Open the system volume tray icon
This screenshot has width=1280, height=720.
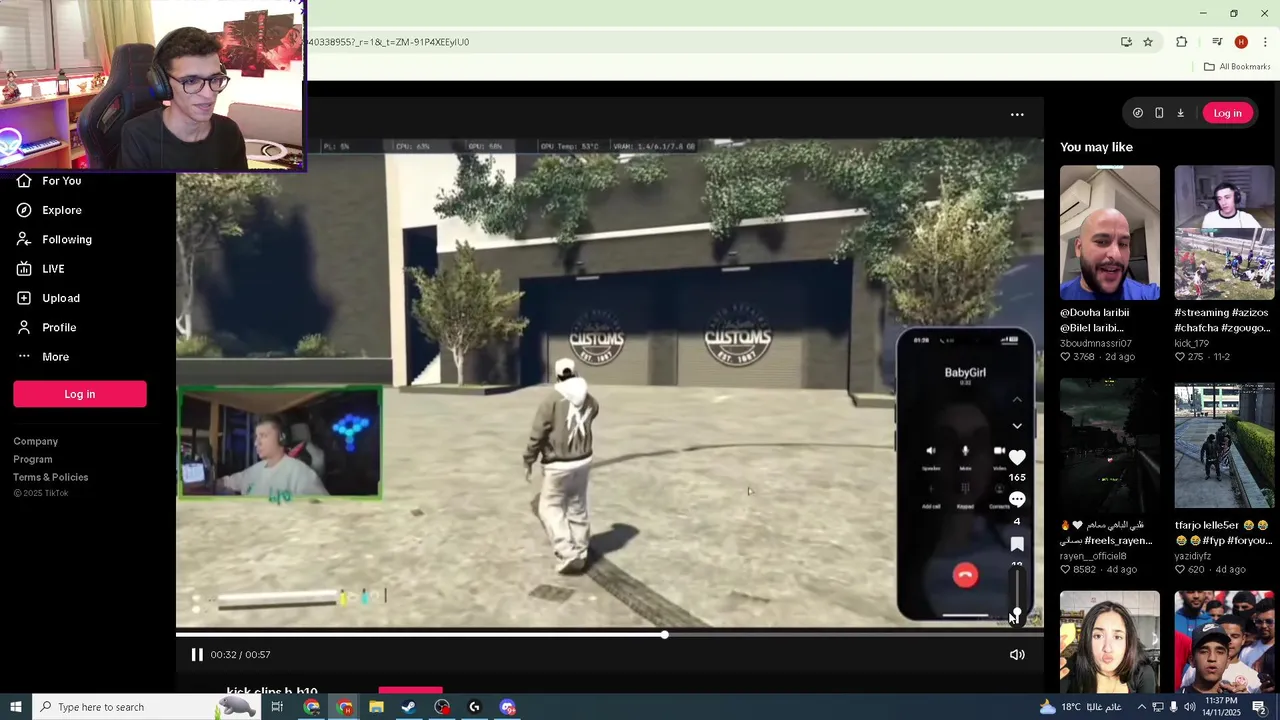pyautogui.click(x=1188, y=707)
